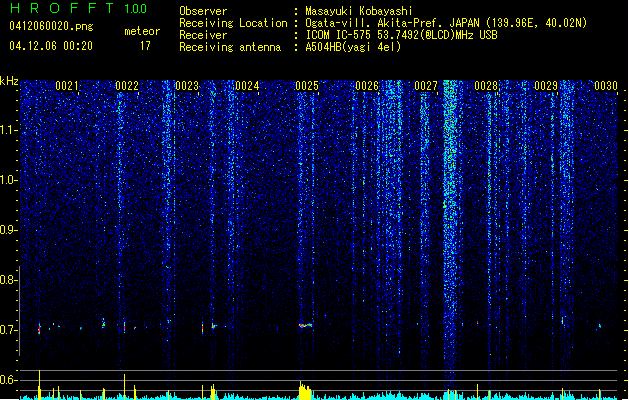
Task: Select observer name Masayuki Kobayashi
Action: pos(359,11)
